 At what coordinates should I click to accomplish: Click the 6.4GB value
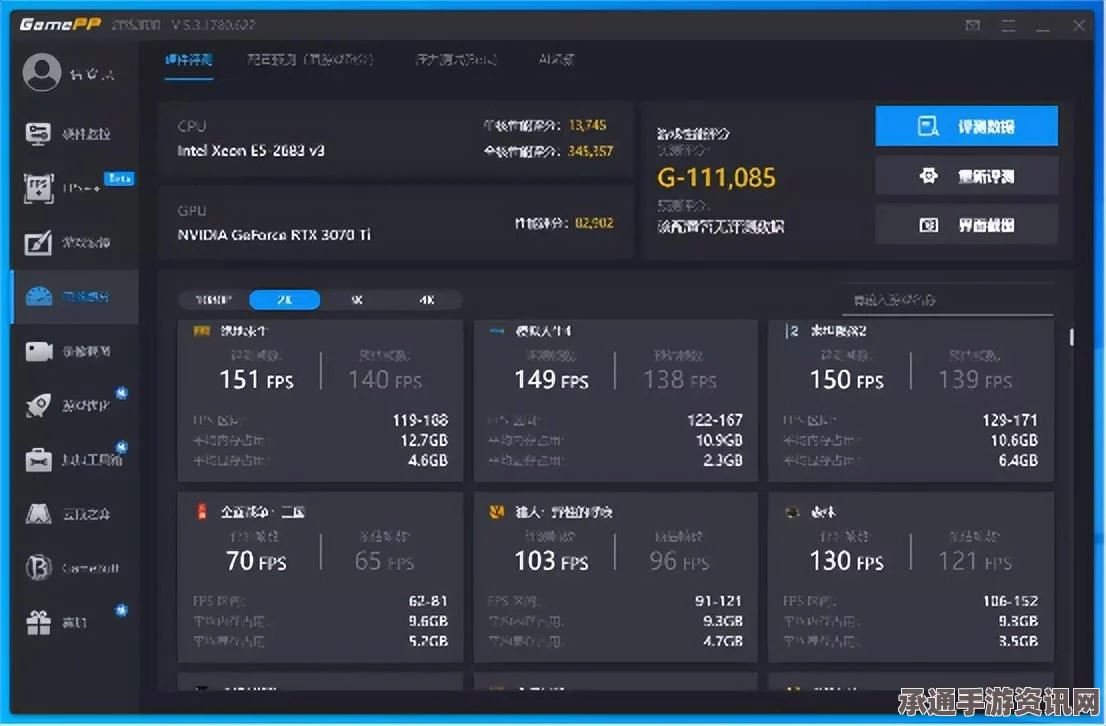coord(1018,461)
